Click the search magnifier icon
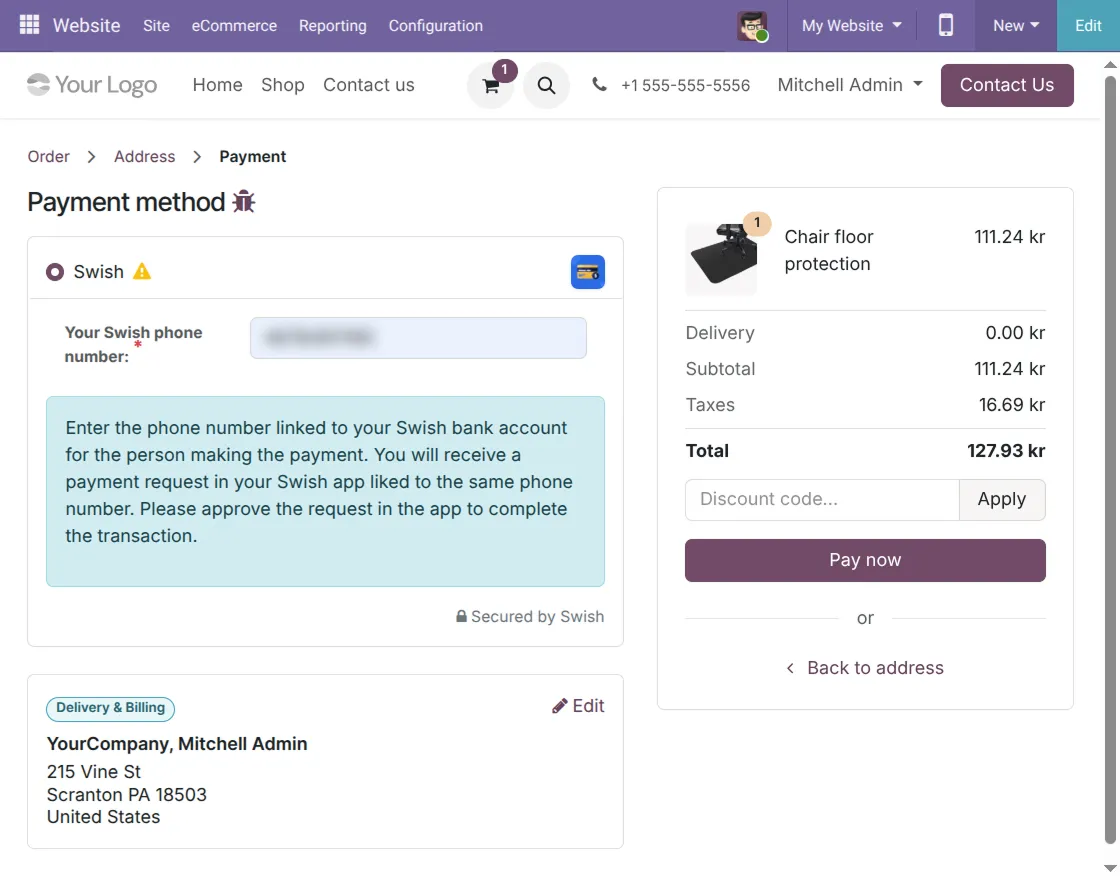The image size is (1120, 880). (x=546, y=86)
